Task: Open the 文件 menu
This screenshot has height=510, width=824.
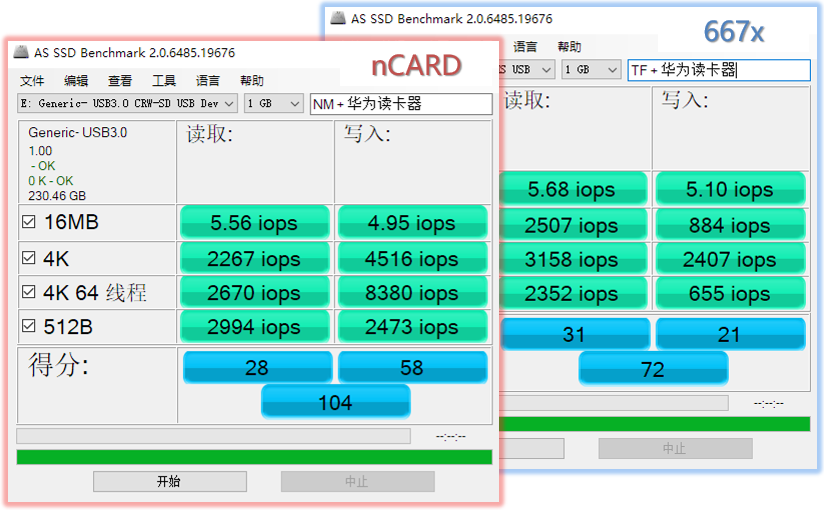Action: (x=32, y=81)
